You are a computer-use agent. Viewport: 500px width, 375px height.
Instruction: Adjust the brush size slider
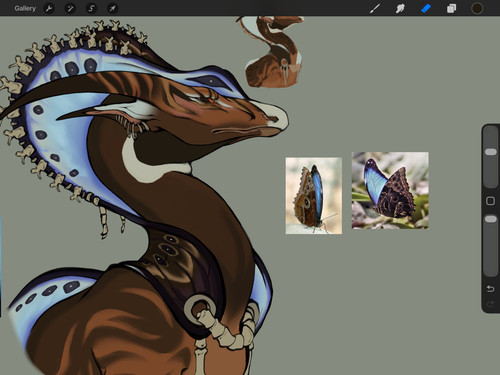pyautogui.click(x=491, y=152)
